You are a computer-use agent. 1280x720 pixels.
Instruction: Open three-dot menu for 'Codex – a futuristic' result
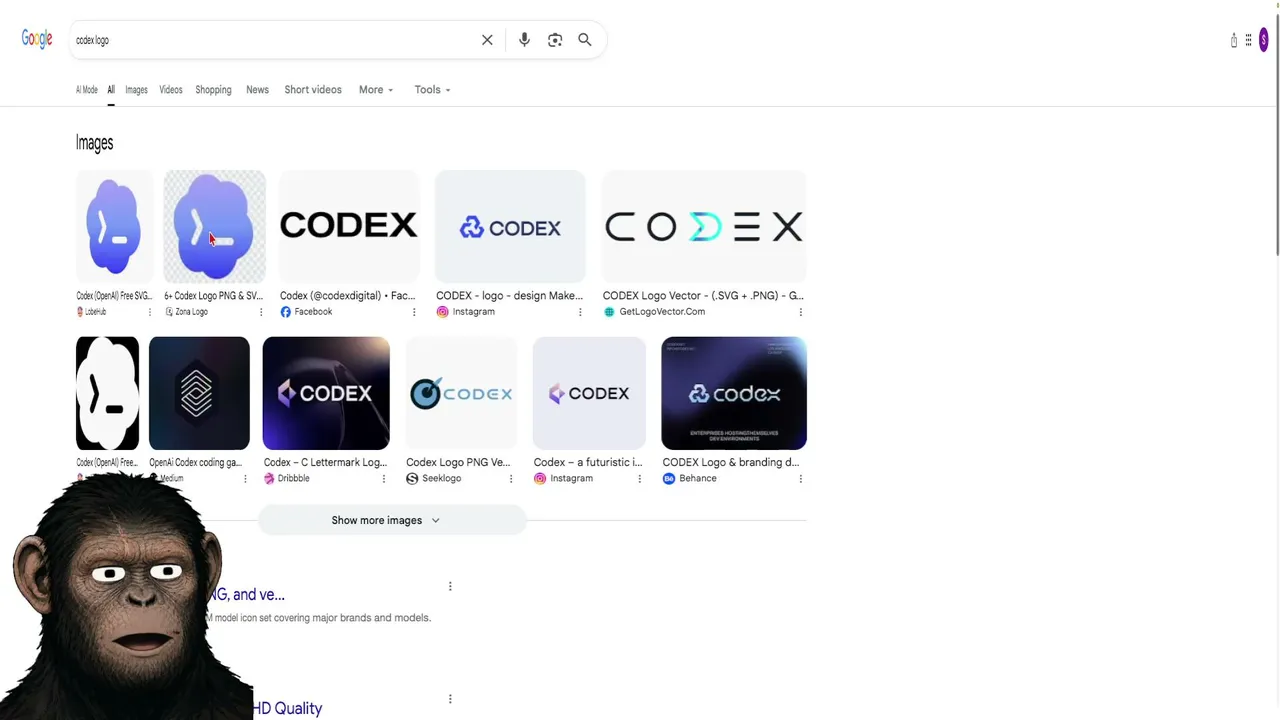[640, 479]
